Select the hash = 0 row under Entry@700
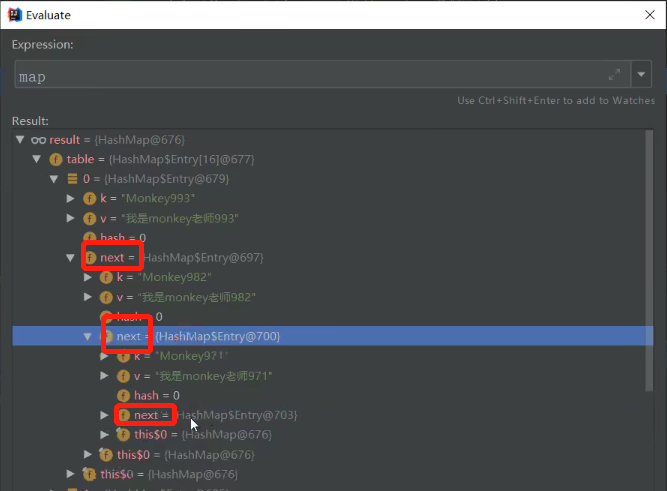 click(157, 396)
